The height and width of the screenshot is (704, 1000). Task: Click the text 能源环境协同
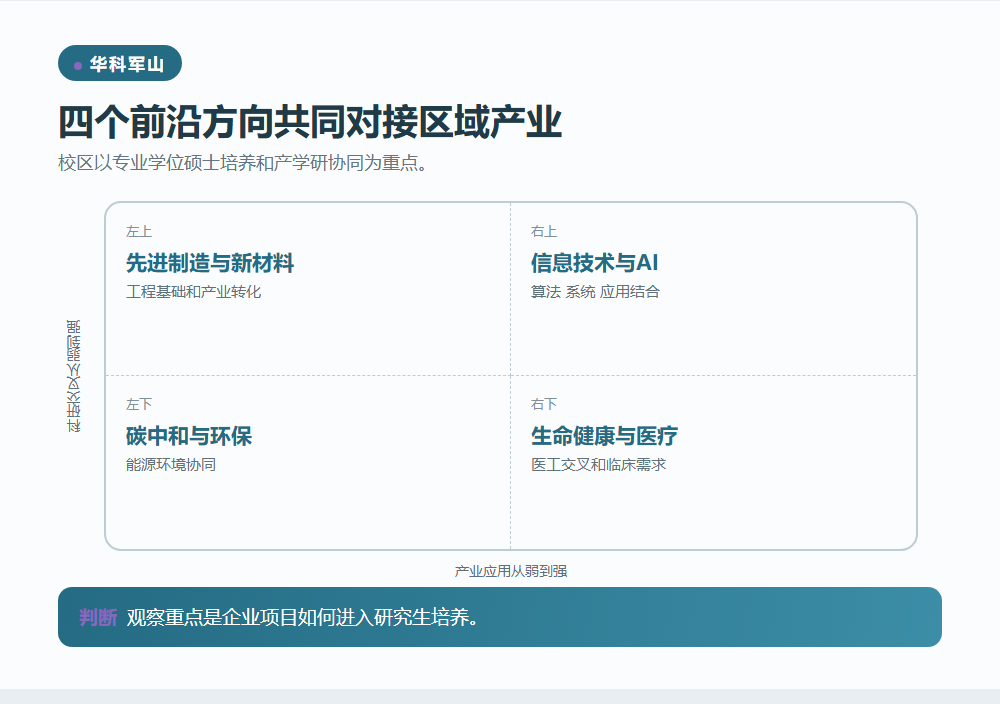(x=171, y=465)
